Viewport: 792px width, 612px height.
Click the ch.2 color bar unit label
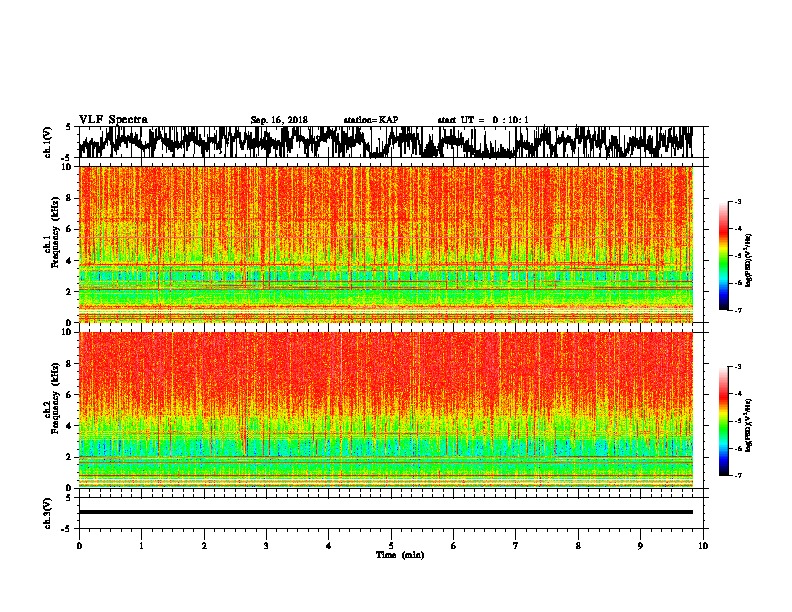point(749,425)
